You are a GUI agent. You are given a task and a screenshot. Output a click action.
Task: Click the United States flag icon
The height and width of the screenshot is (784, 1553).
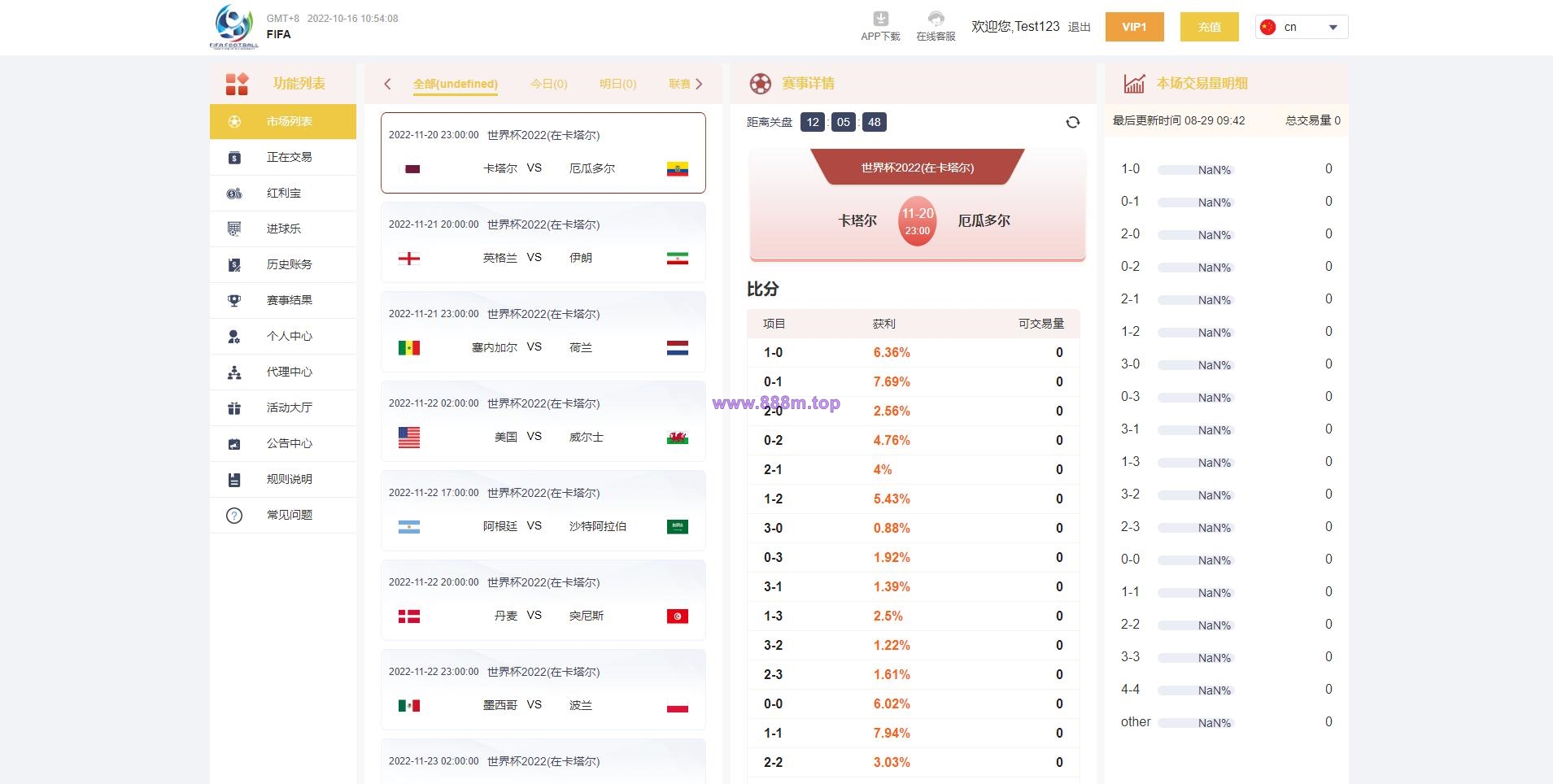click(x=409, y=438)
